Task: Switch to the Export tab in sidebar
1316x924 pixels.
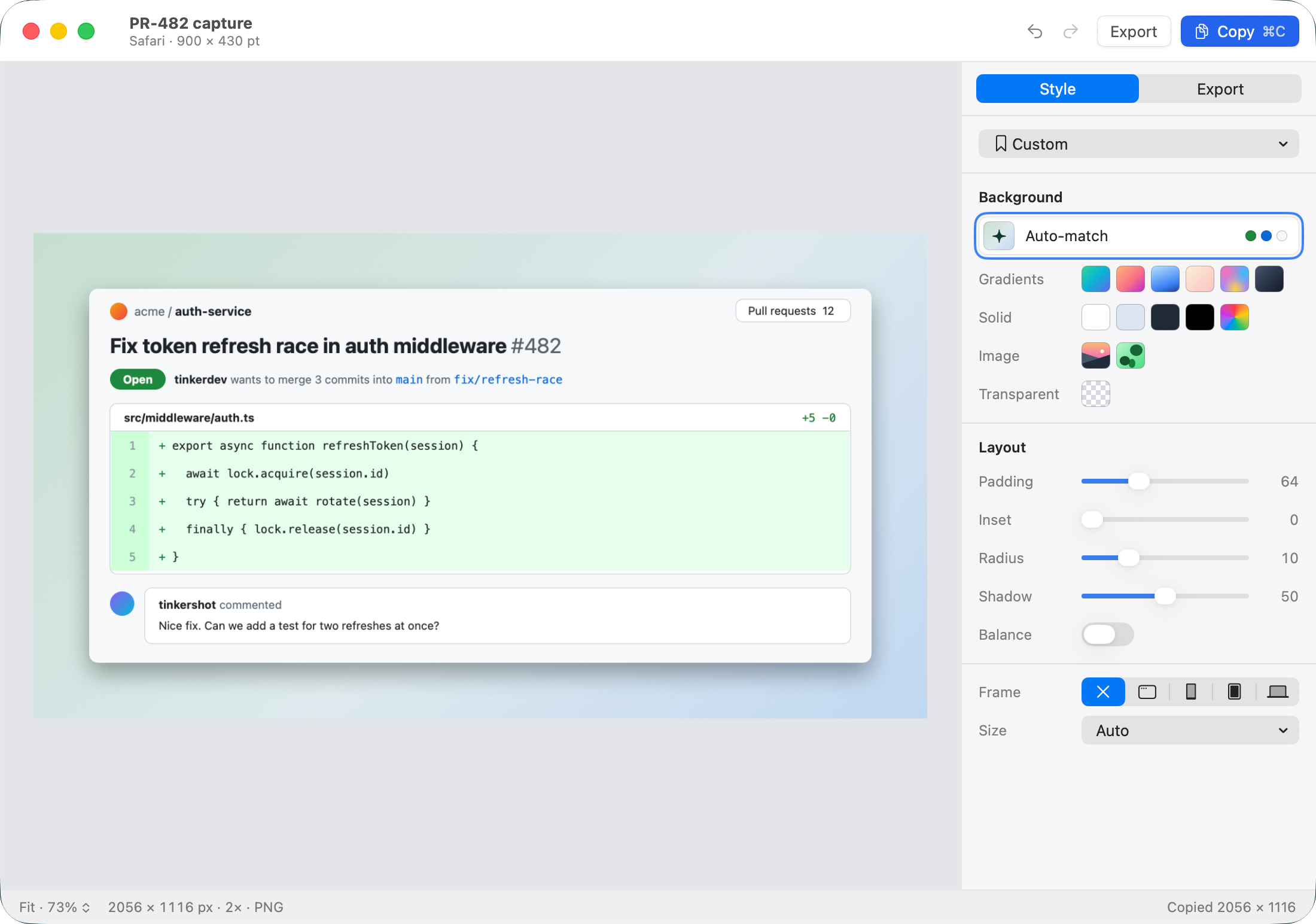Action: click(x=1220, y=89)
